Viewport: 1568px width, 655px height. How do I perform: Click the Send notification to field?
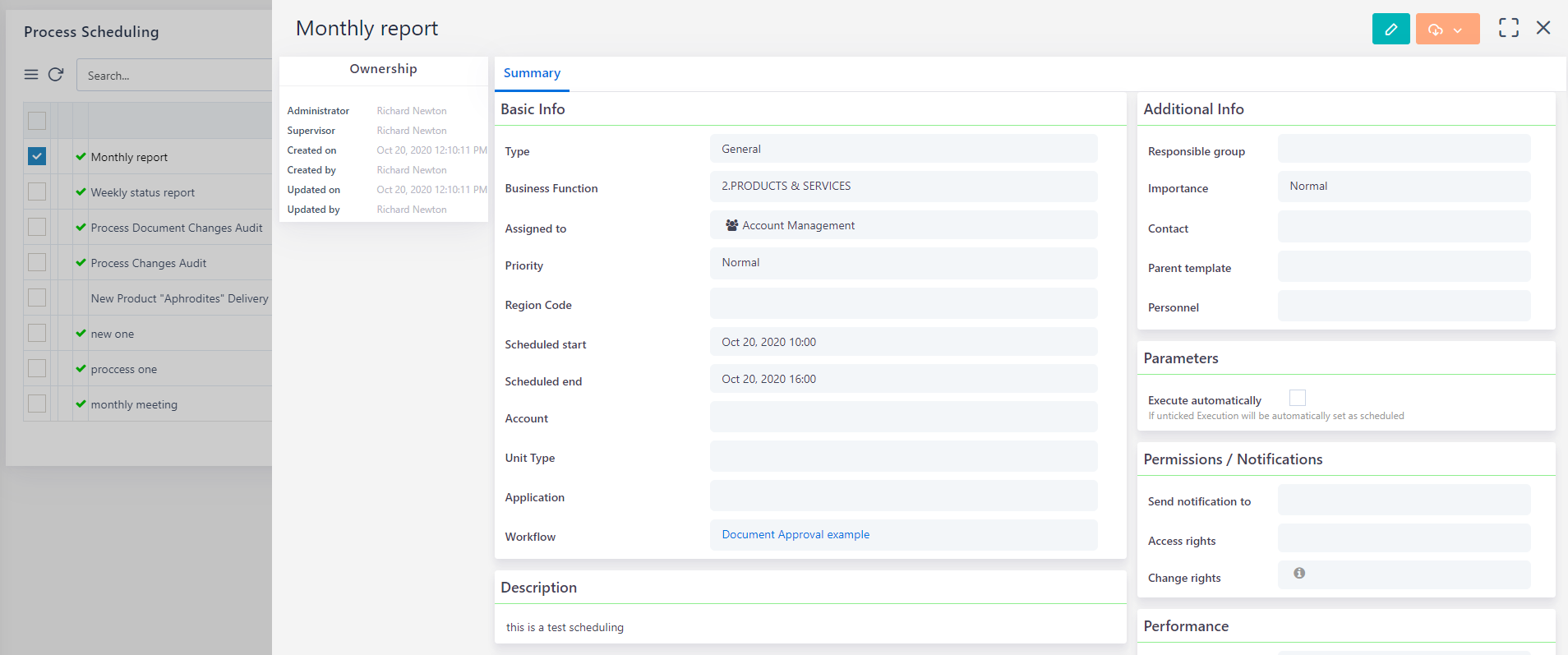tap(1404, 500)
